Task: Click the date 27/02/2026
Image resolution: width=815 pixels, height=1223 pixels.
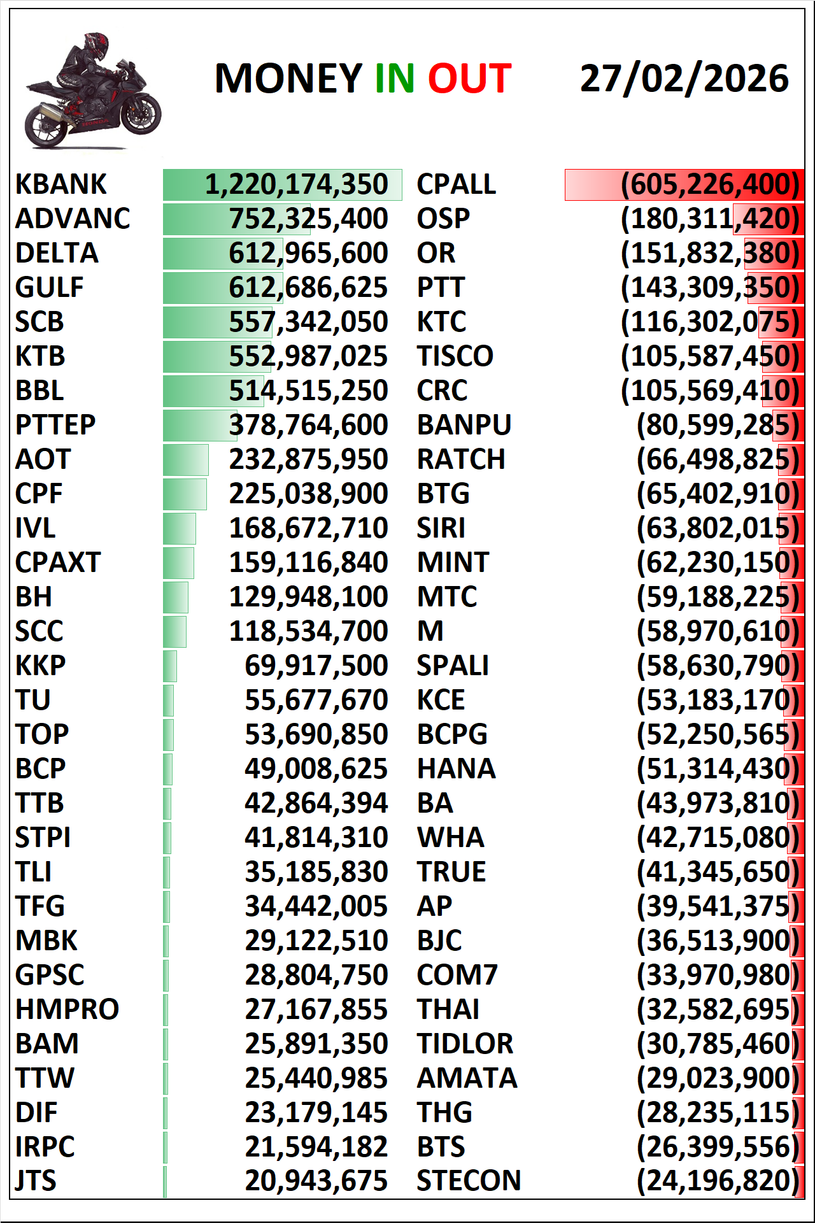Action: (684, 78)
